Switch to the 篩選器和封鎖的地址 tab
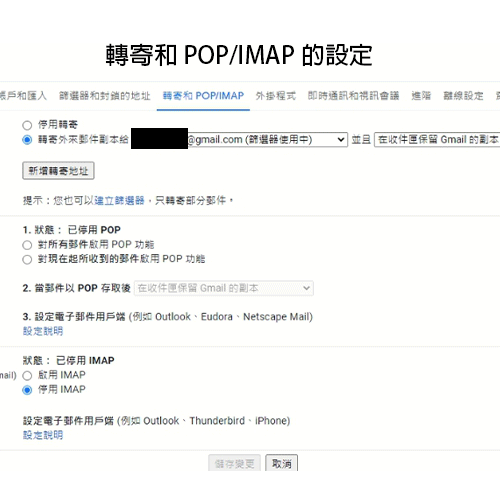Image resolution: width=500 pixels, height=500 pixels. pos(105,96)
